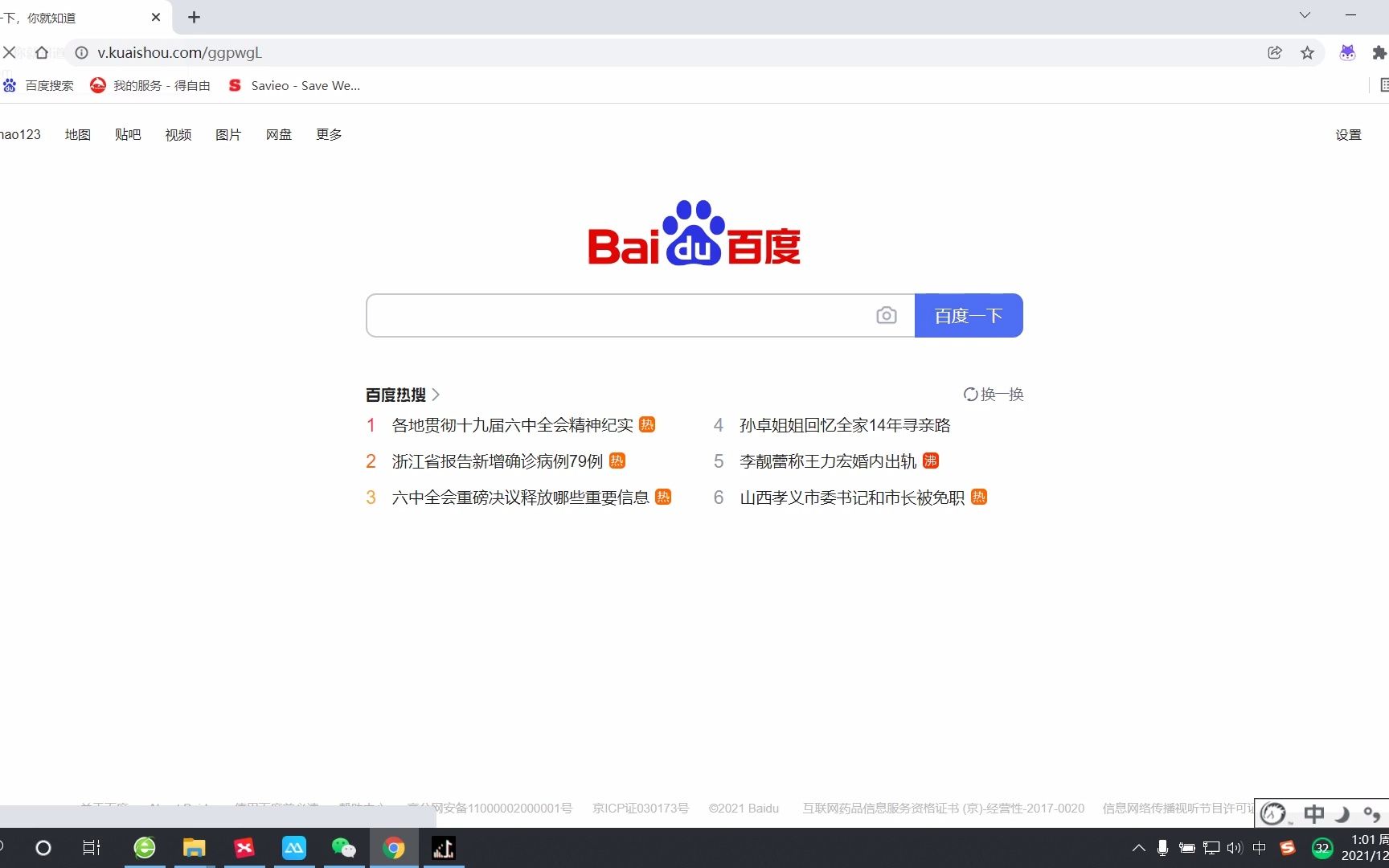Image resolution: width=1389 pixels, height=868 pixels.
Task: Open the Savieo - Save We... bookmark
Action: tap(294, 85)
